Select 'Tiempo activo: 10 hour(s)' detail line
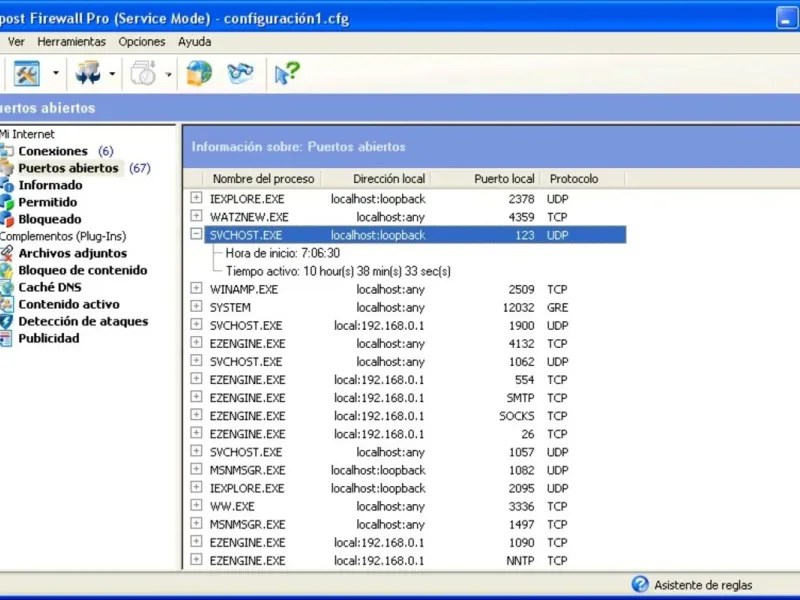 pos(338,271)
